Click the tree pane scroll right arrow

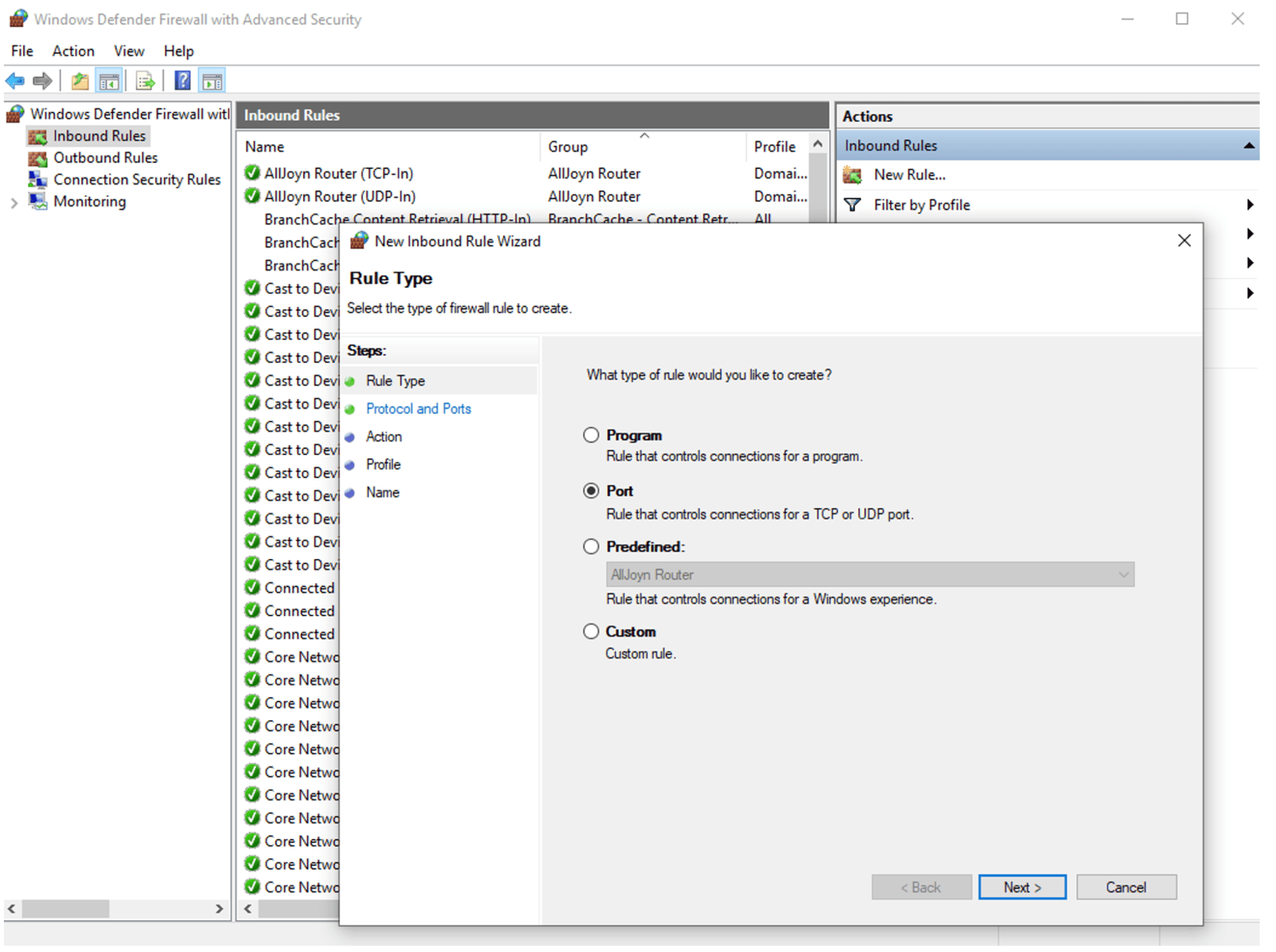pyautogui.click(x=219, y=909)
